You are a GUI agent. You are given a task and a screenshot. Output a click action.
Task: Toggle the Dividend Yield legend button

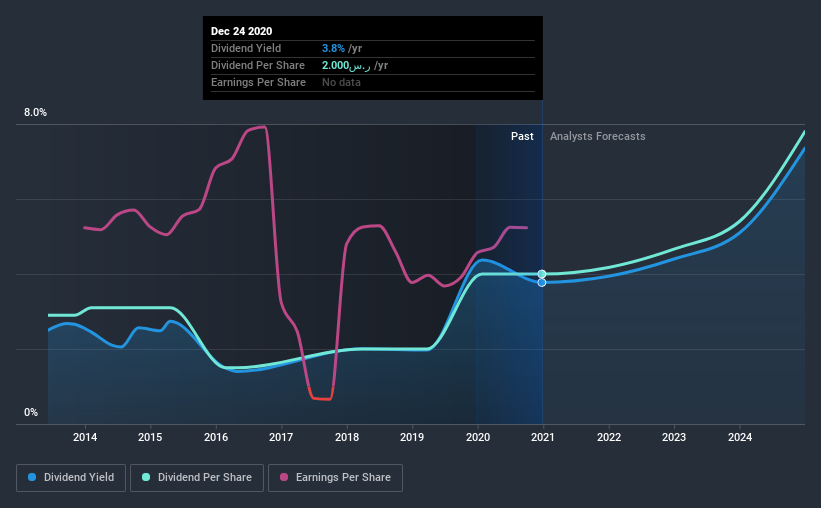pos(71,478)
